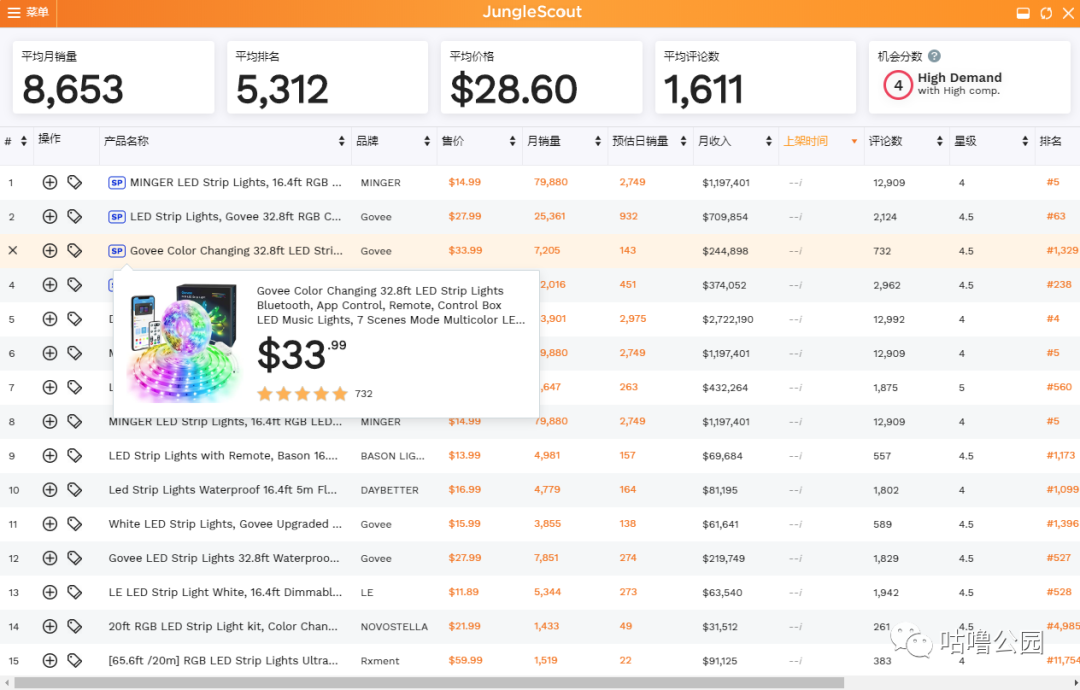This screenshot has height=690, width=1080.
Task: Add row 2 Govee 32.8ft product
Action: (50, 216)
